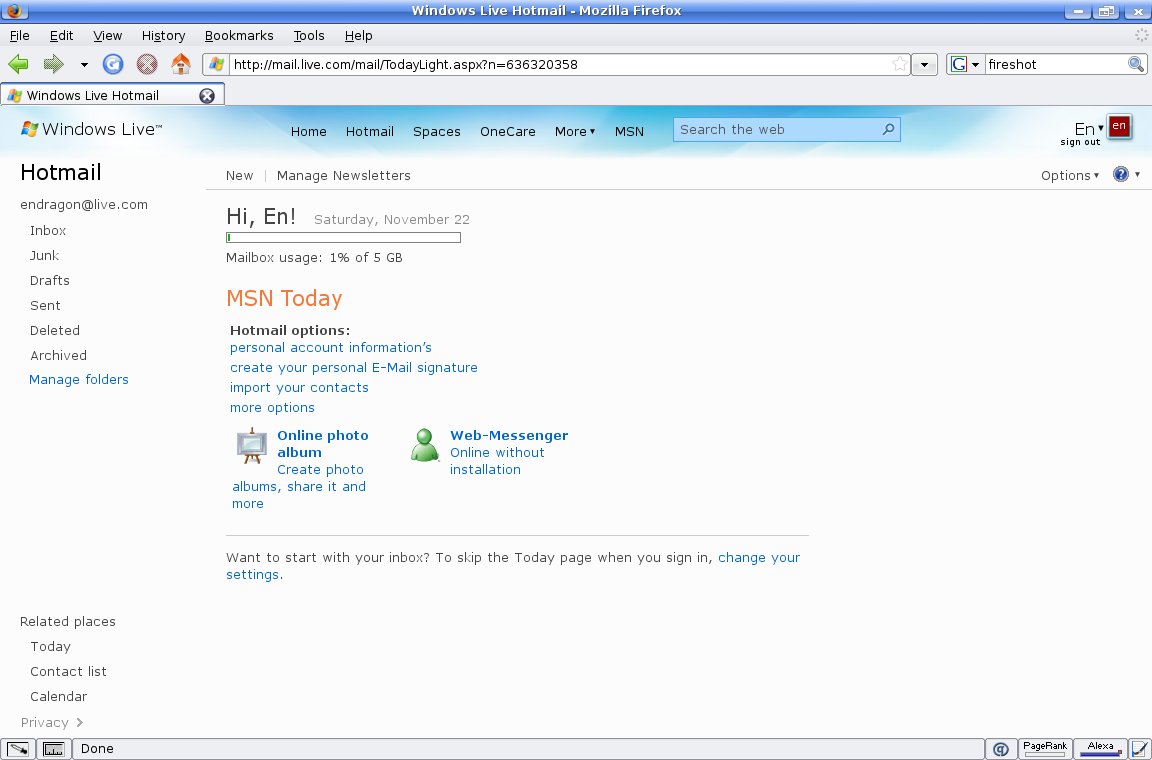Reload the page with the refresh icon
Viewport: 1152px width, 760px height.
[112, 64]
